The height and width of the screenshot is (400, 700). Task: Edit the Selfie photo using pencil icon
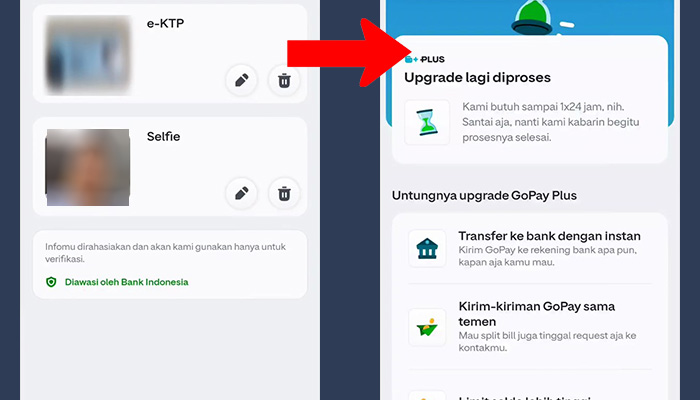pos(241,193)
